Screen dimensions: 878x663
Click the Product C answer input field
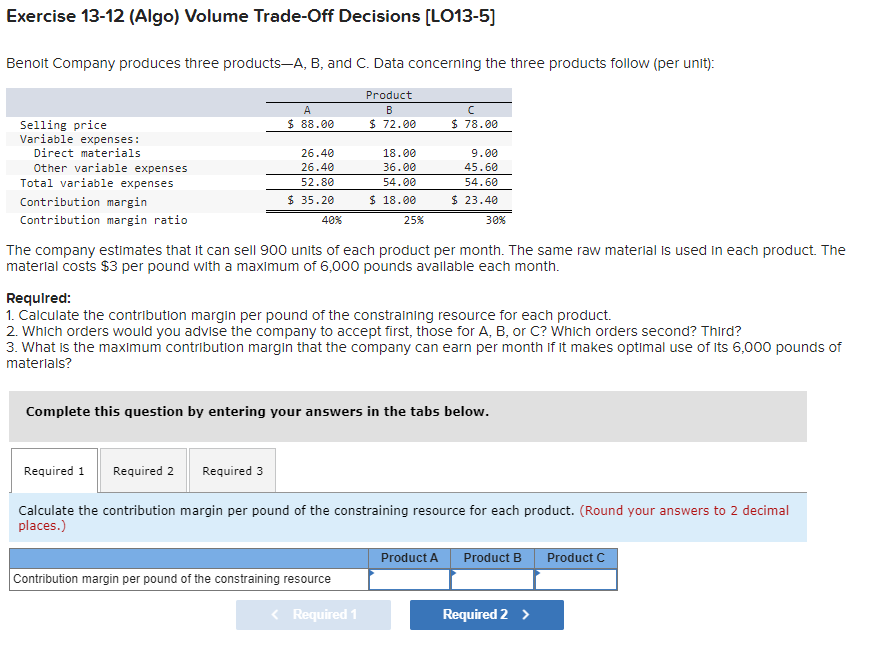point(575,580)
